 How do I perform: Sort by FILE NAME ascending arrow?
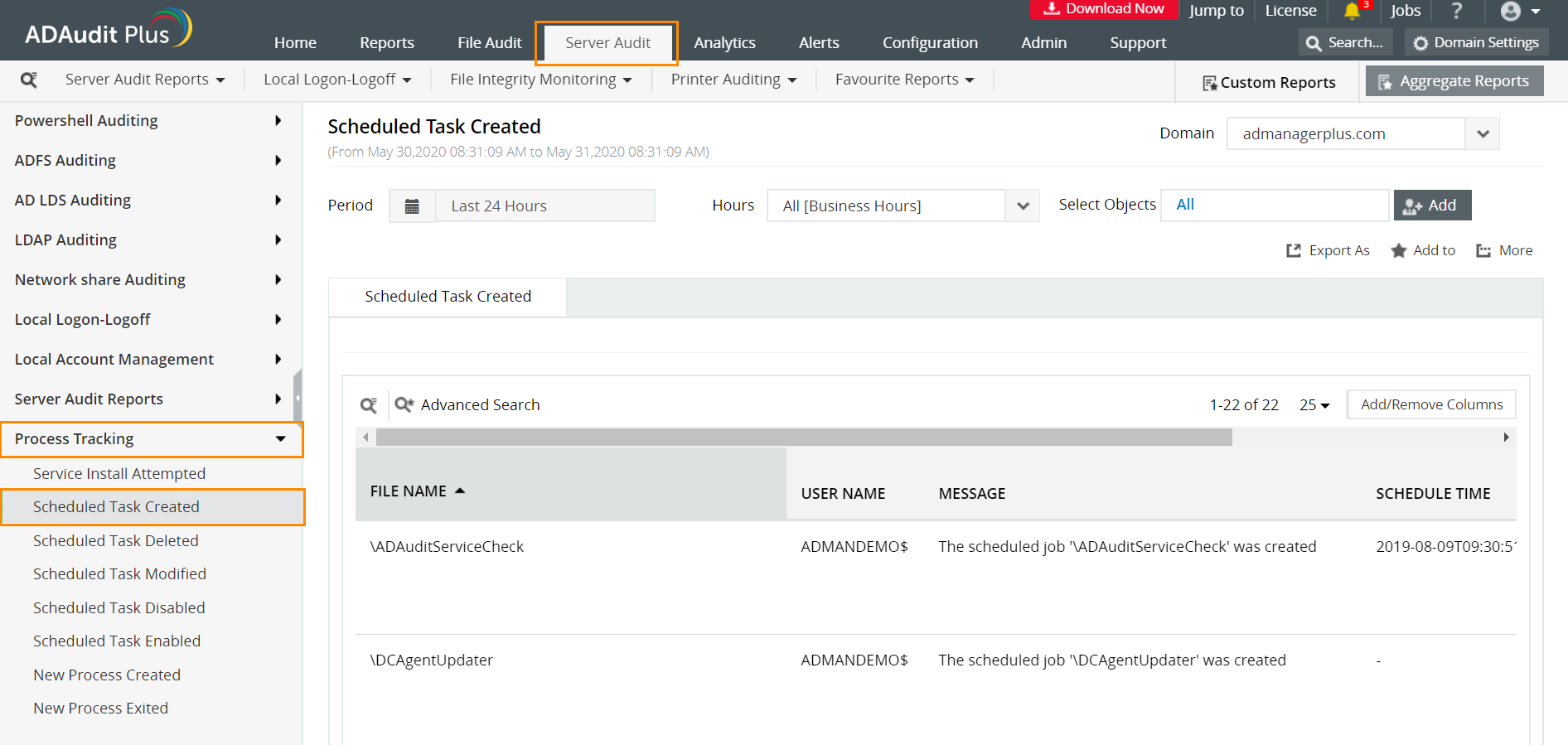pos(460,491)
